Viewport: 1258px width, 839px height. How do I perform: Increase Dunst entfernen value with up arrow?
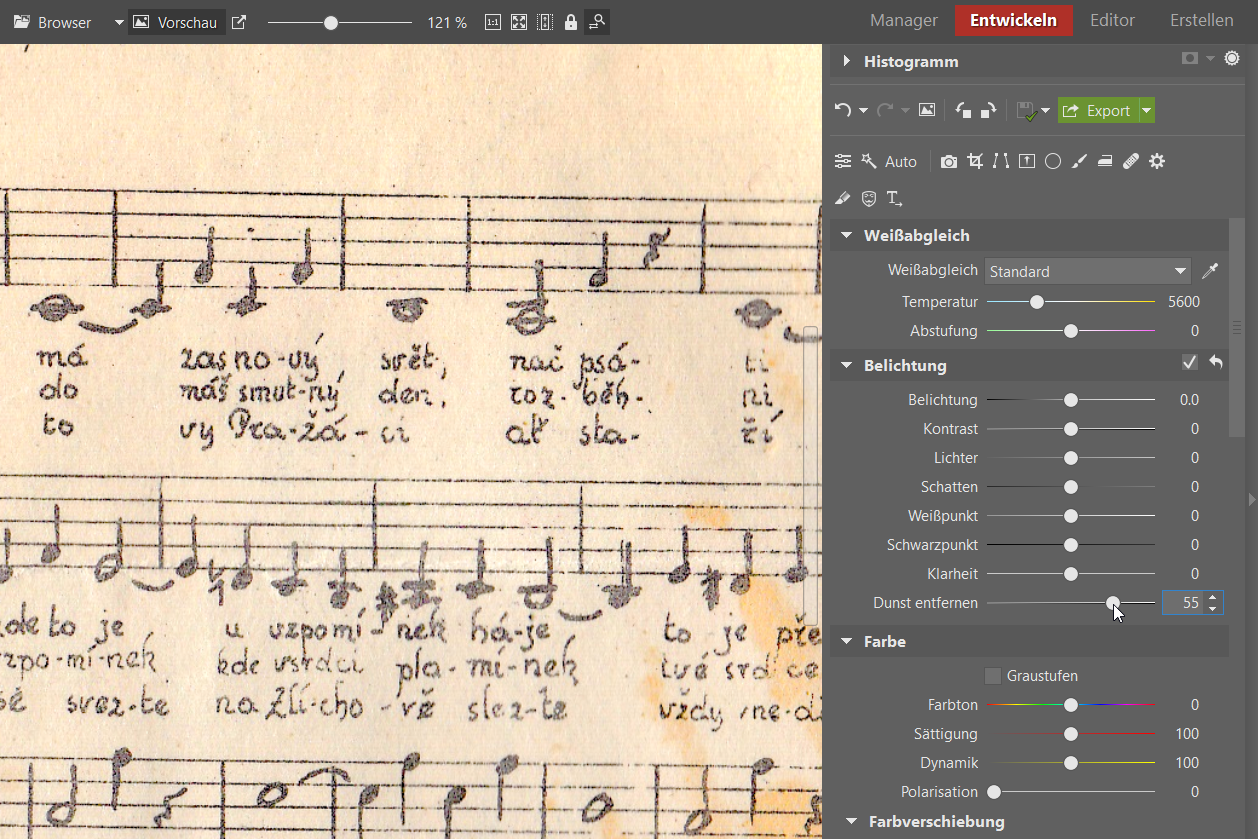1213,598
